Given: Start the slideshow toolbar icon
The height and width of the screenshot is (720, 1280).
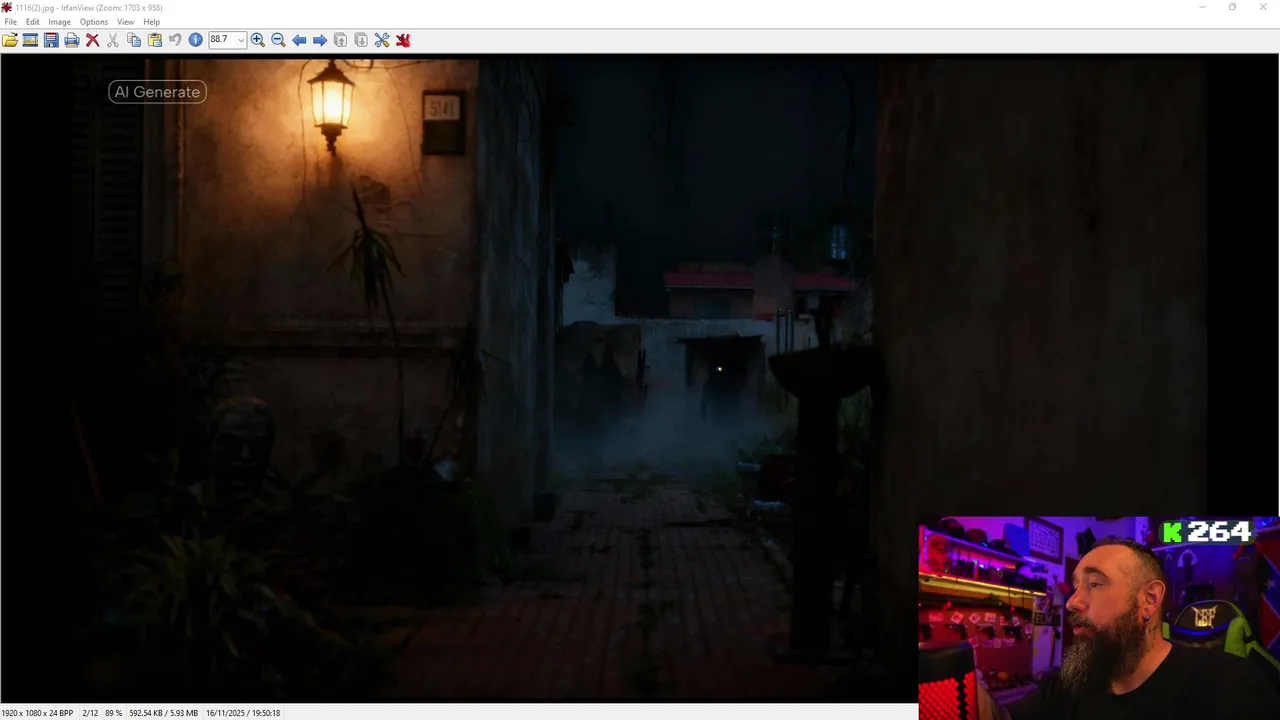Looking at the screenshot, I should (x=30, y=40).
